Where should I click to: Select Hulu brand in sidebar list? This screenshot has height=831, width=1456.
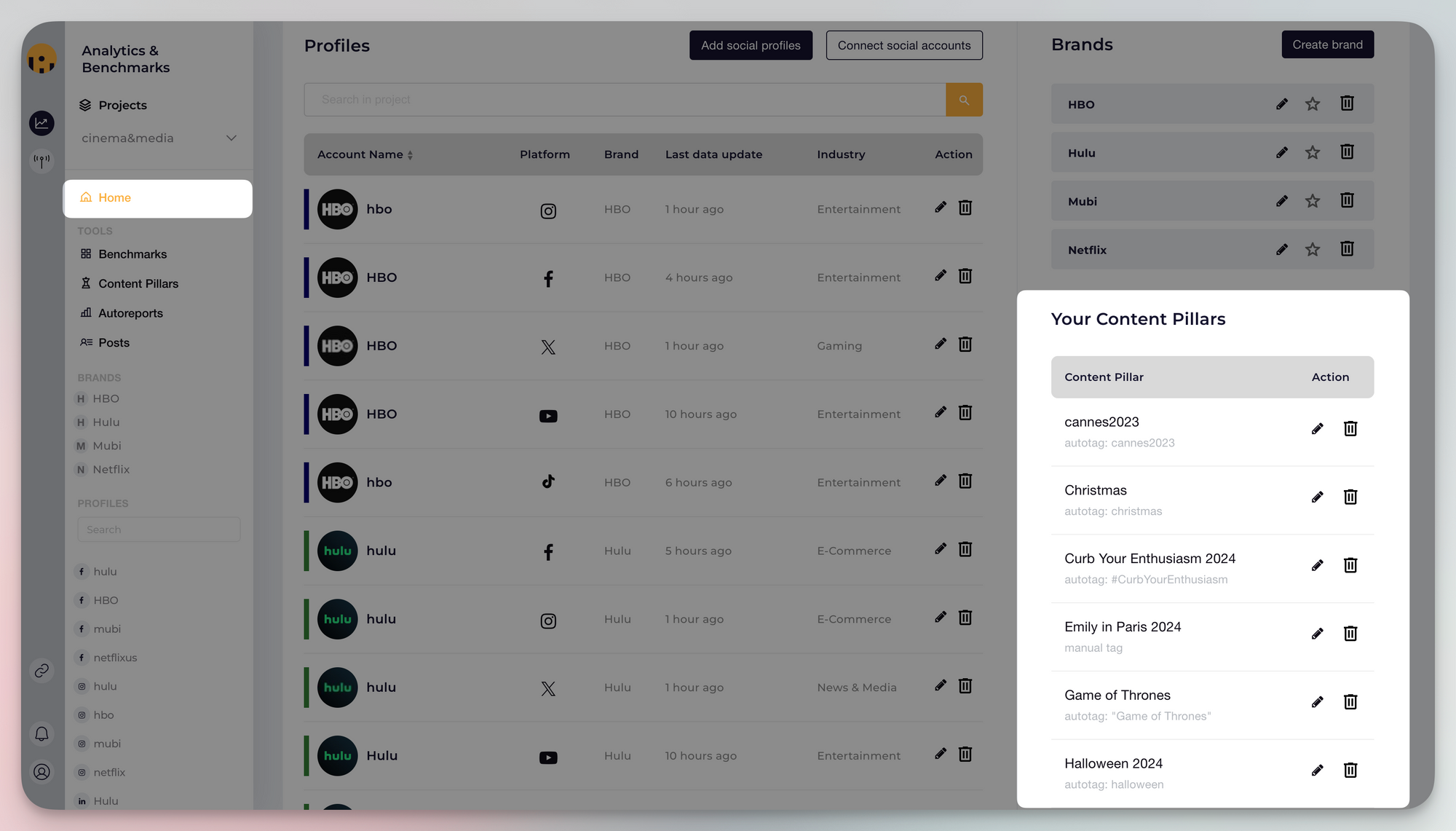(x=106, y=422)
